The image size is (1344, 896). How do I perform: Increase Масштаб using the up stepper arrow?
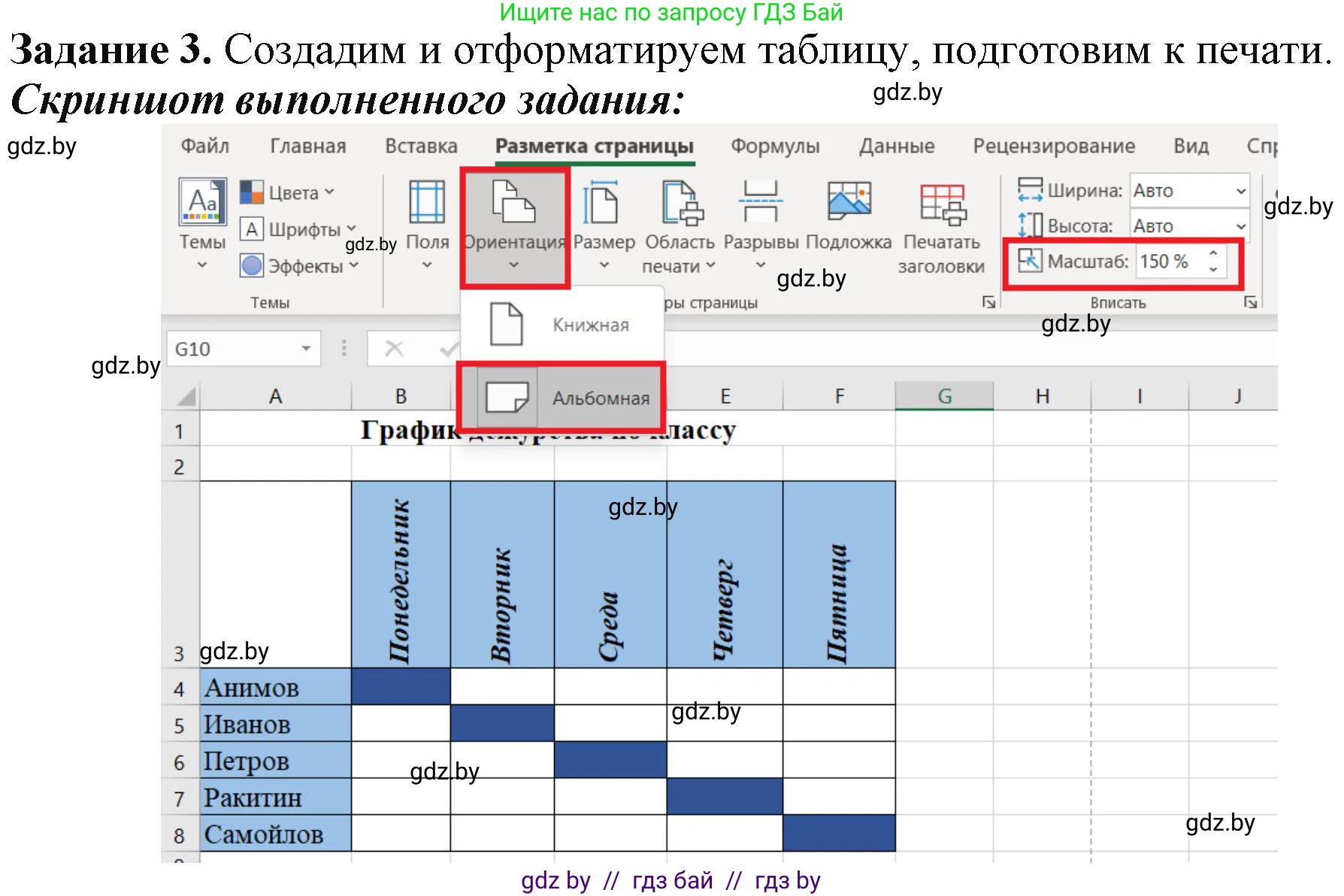[x=1213, y=253]
